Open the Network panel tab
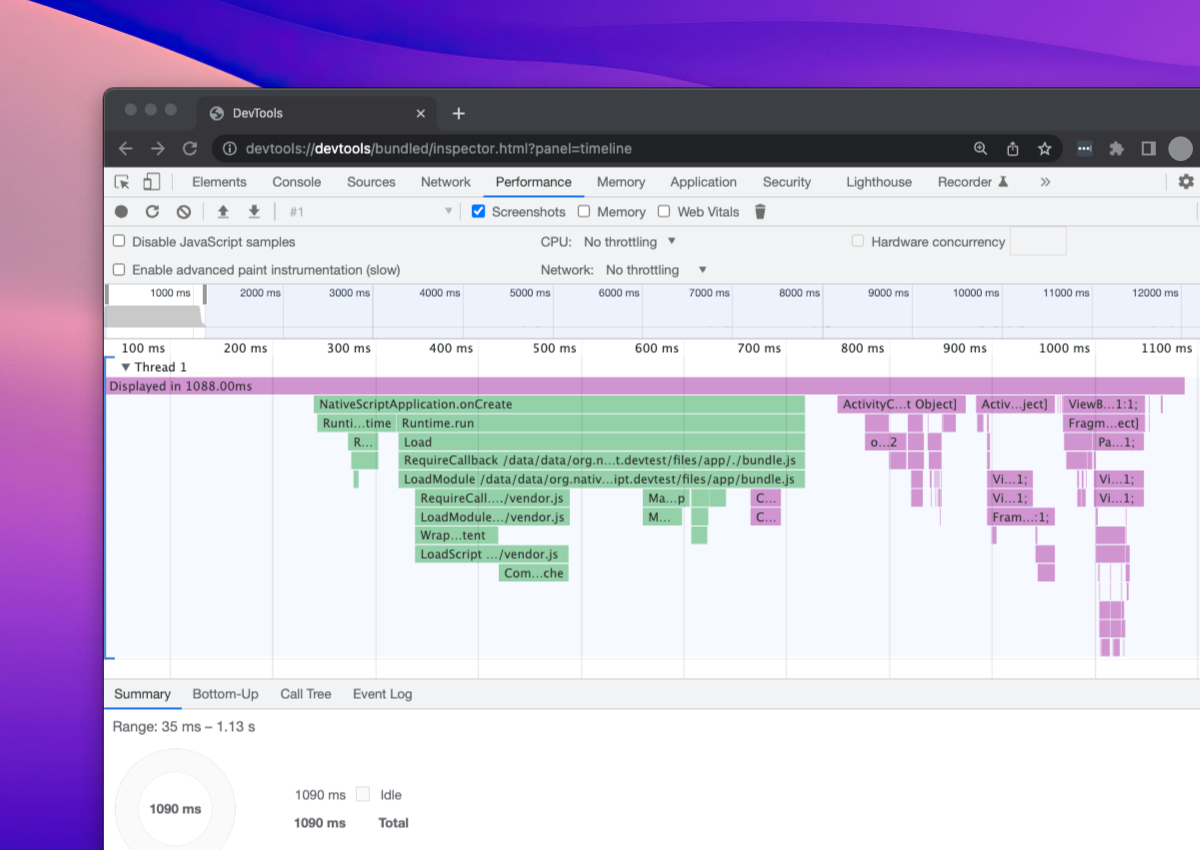The height and width of the screenshot is (850, 1200). (445, 182)
